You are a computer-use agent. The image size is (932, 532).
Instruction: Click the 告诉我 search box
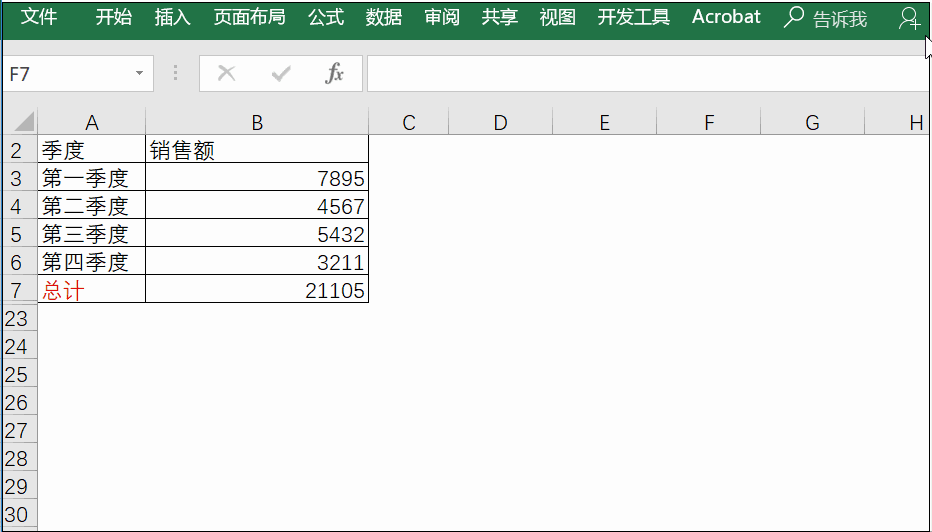(x=839, y=19)
